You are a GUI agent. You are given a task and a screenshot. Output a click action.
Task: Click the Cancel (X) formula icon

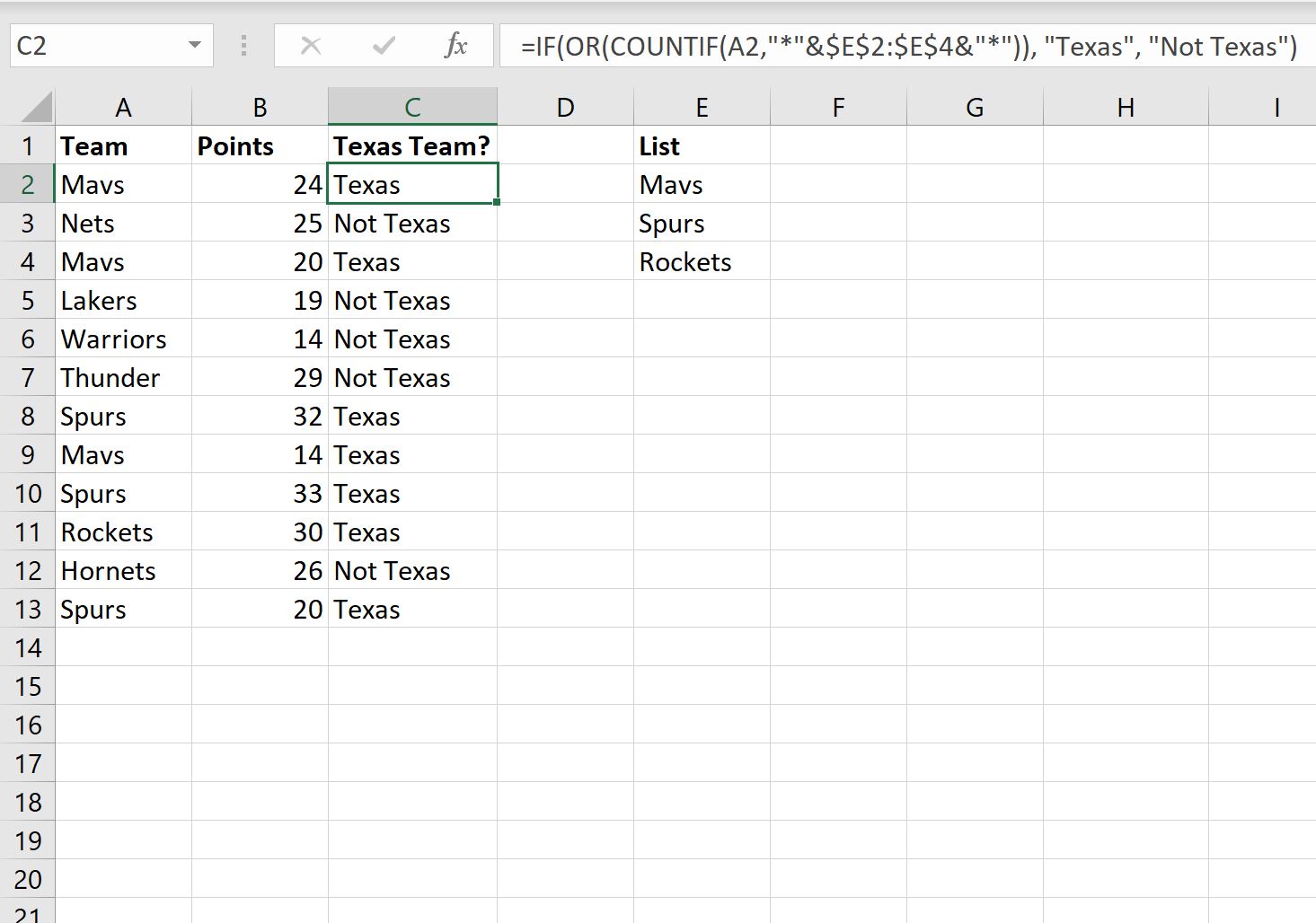(x=311, y=46)
